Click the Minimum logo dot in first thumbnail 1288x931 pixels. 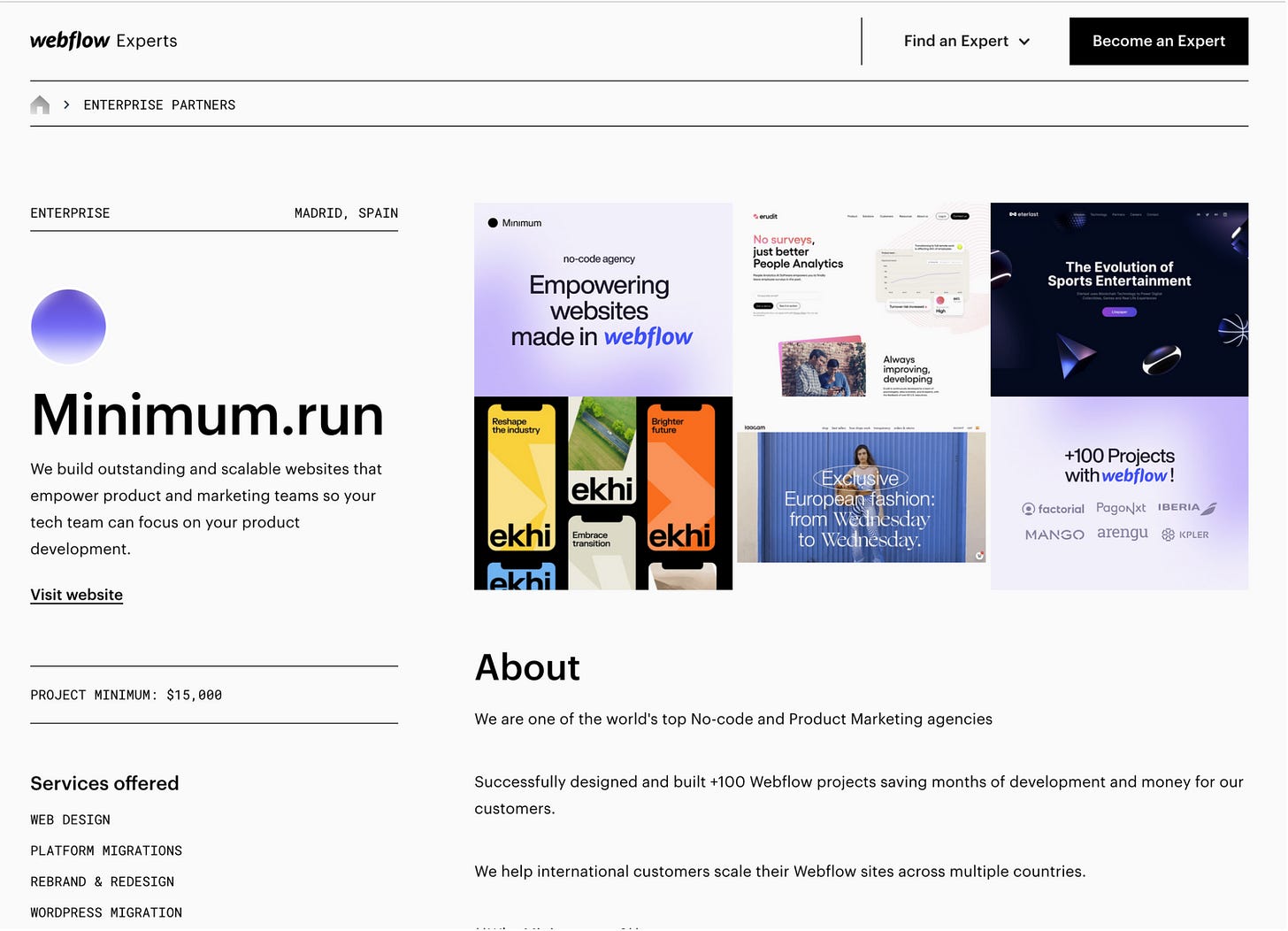(x=493, y=223)
